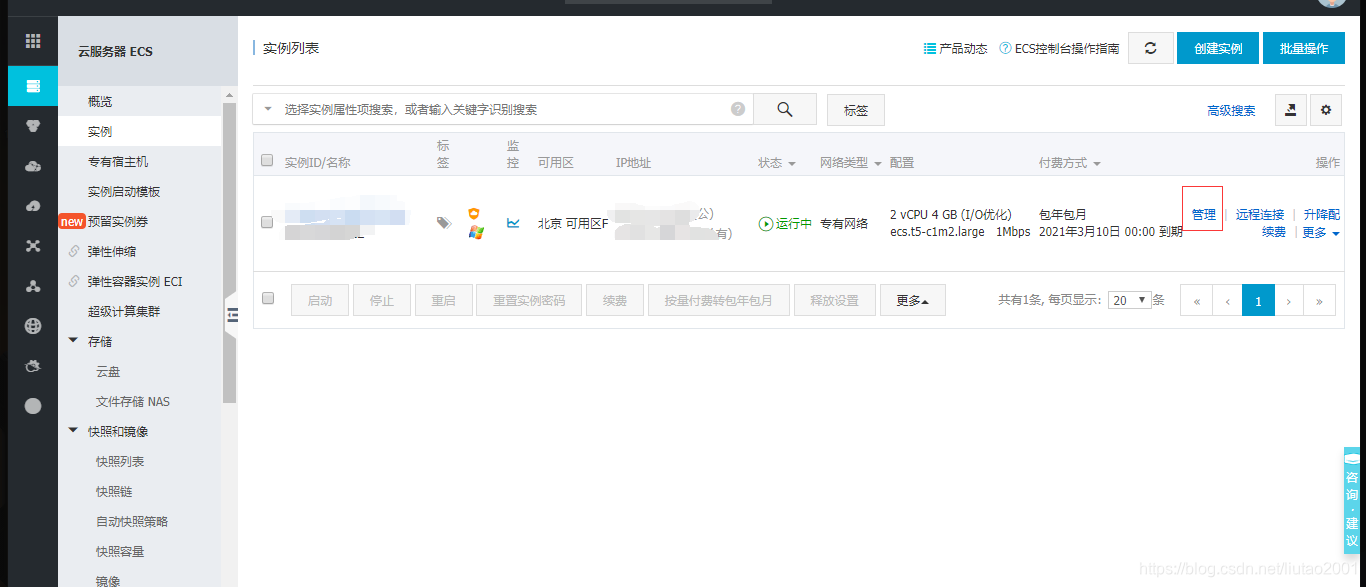Click the user avatar at top right

tap(1331, 3)
